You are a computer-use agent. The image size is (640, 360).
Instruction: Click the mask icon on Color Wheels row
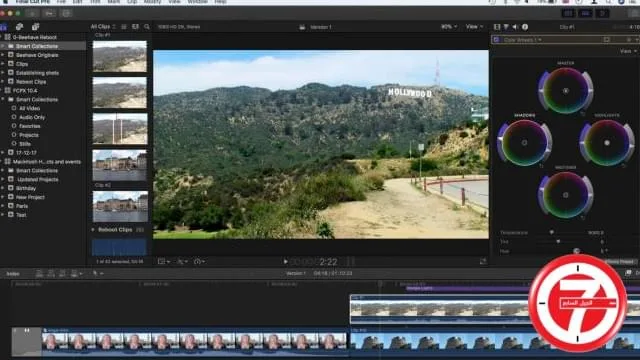607,40
